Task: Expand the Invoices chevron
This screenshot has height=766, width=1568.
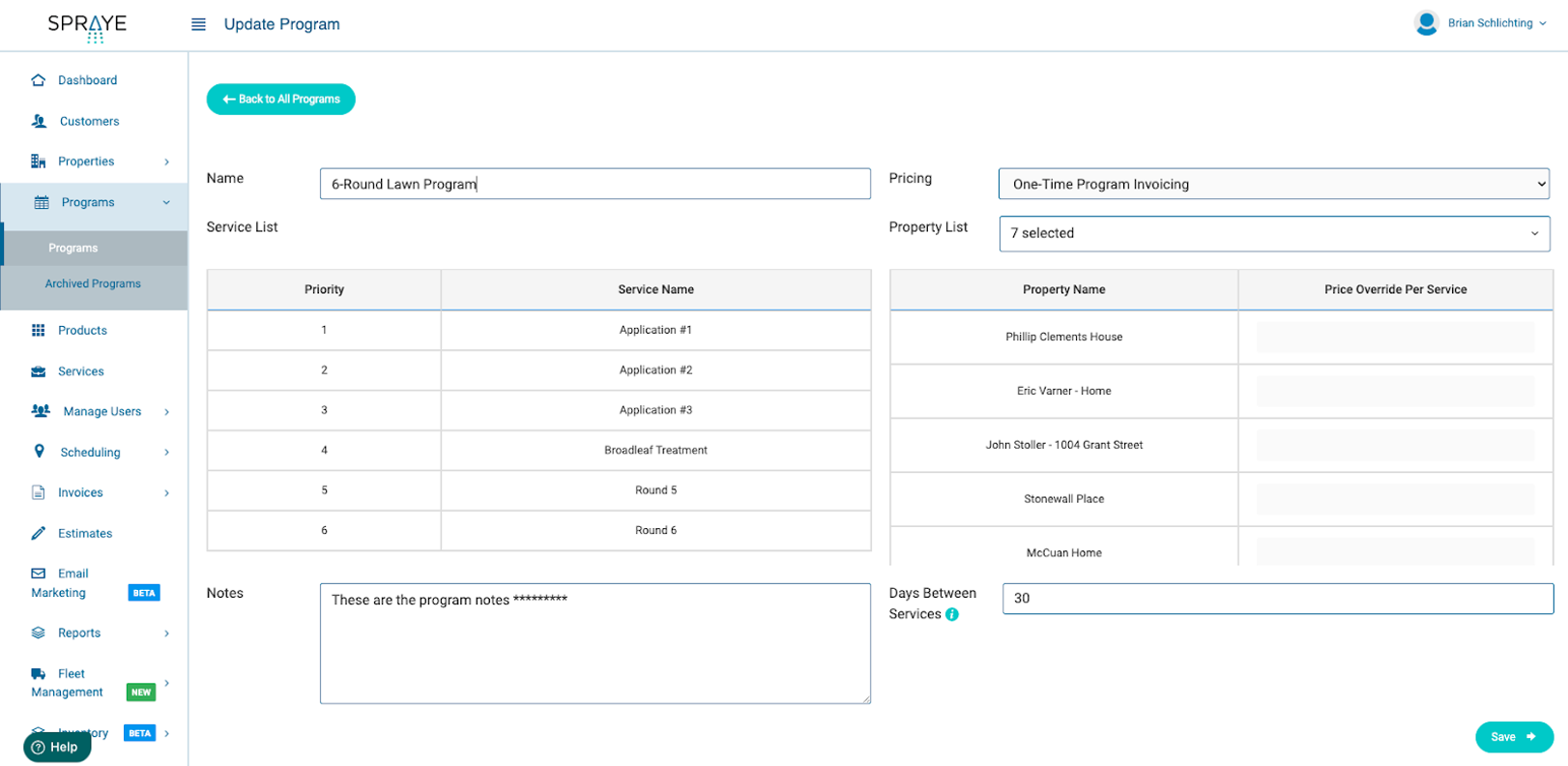Action: point(166,493)
